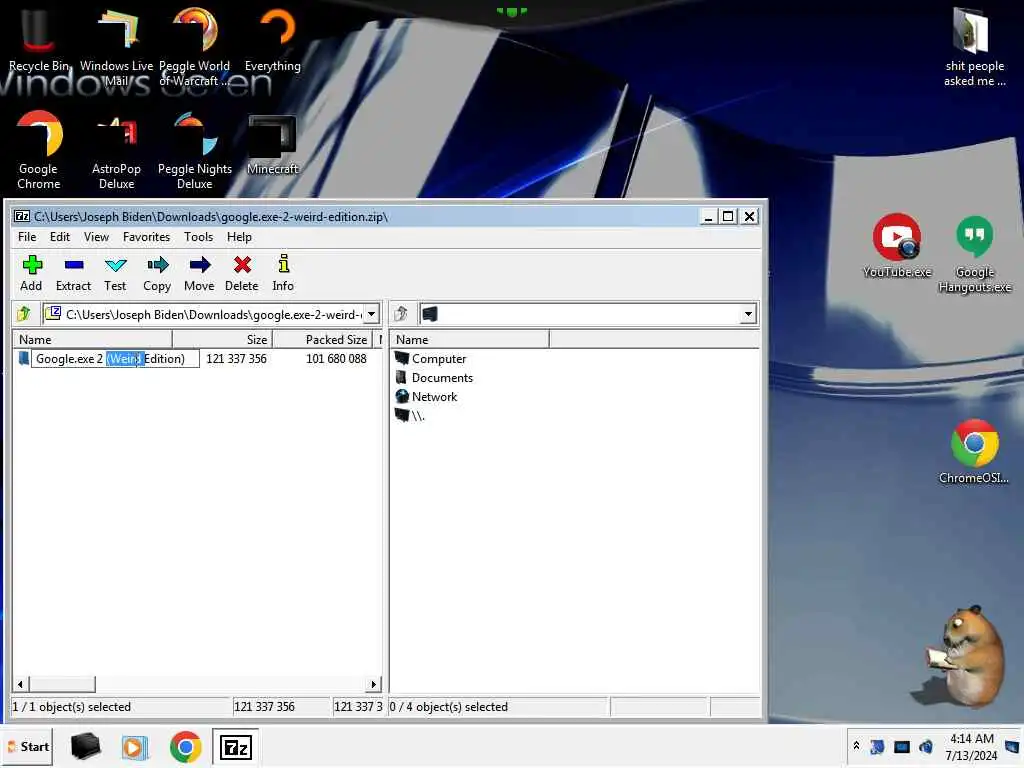
Task: Open the Recycle Bin desktop icon
Action: 39,39
